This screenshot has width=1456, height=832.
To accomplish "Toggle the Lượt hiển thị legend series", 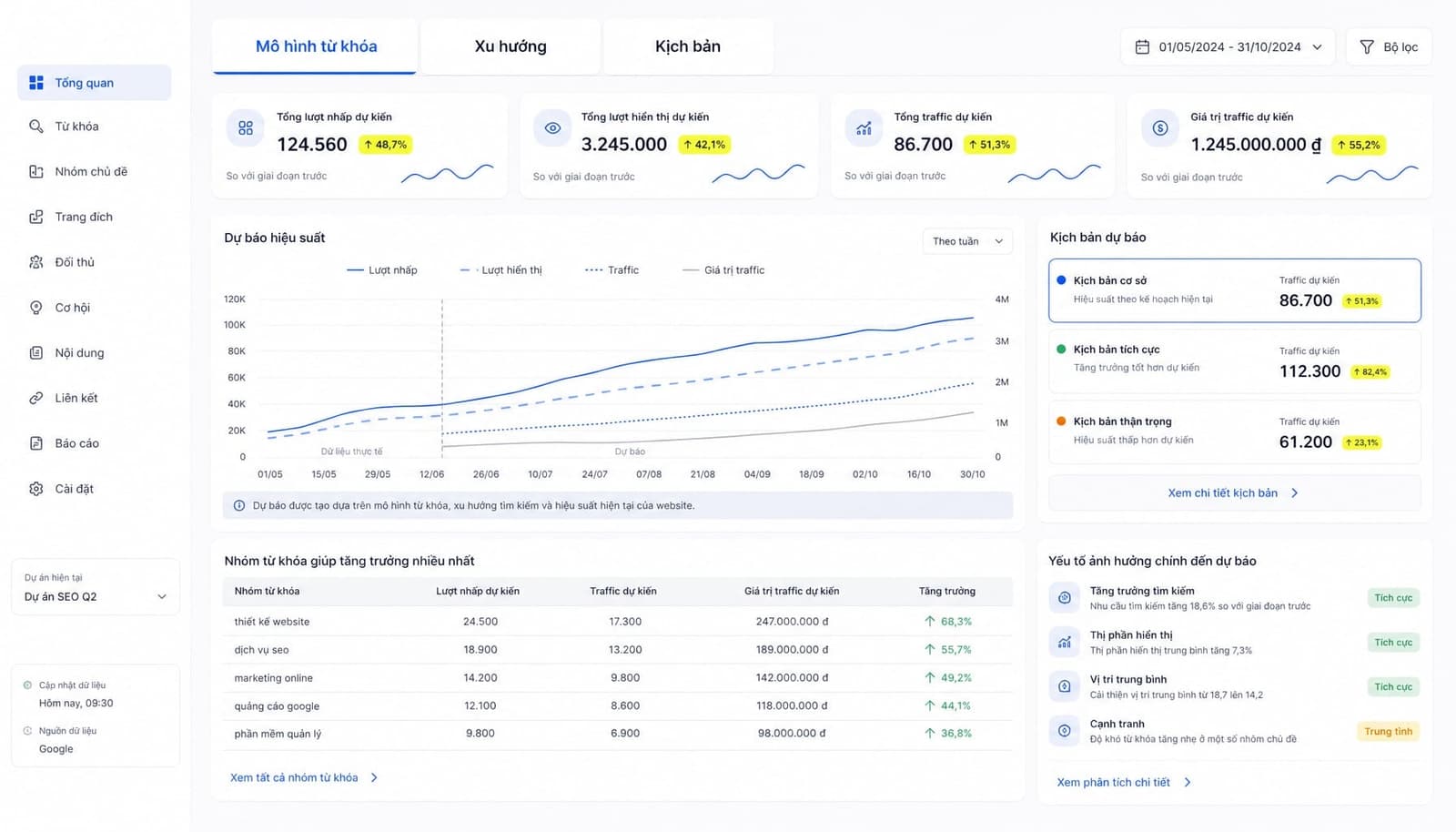I will tap(501, 270).
